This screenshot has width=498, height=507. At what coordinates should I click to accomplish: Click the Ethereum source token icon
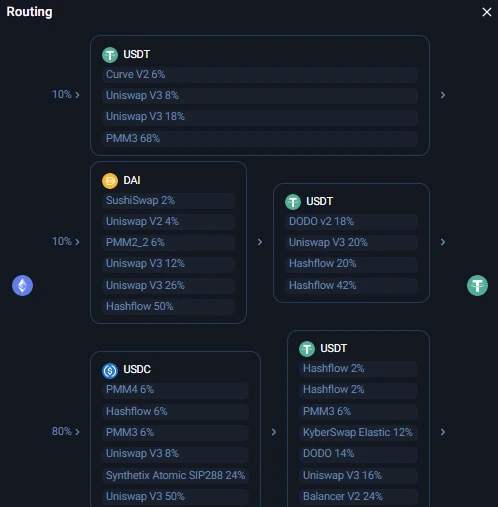pyautogui.click(x=22, y=285)
